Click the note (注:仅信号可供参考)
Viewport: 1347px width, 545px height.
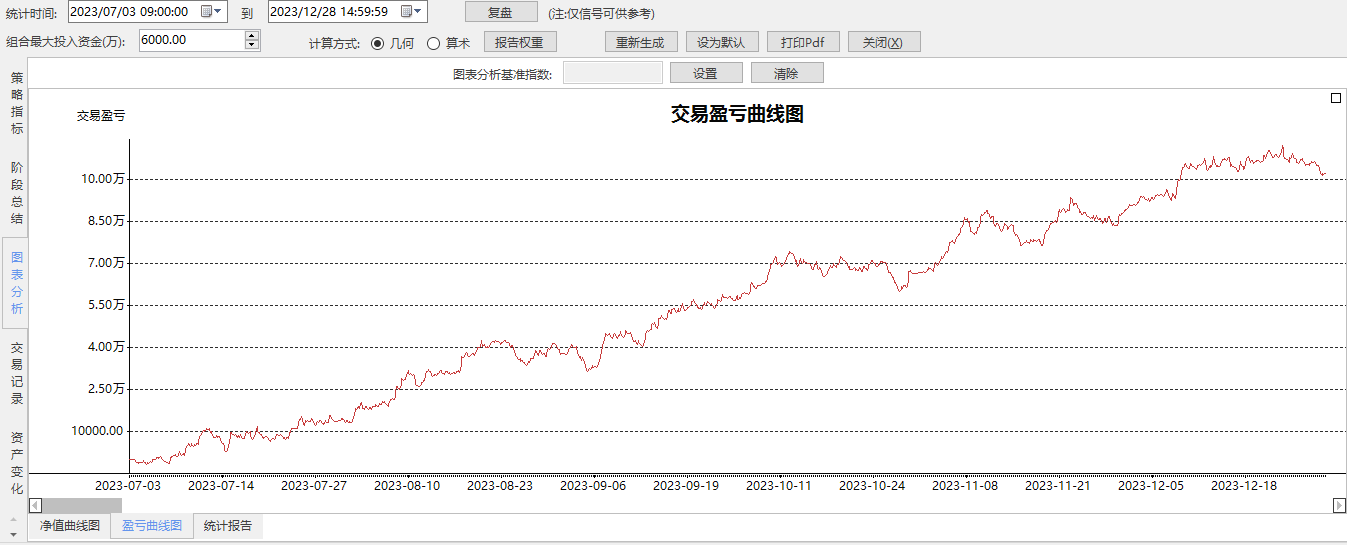tap(602, 13)
